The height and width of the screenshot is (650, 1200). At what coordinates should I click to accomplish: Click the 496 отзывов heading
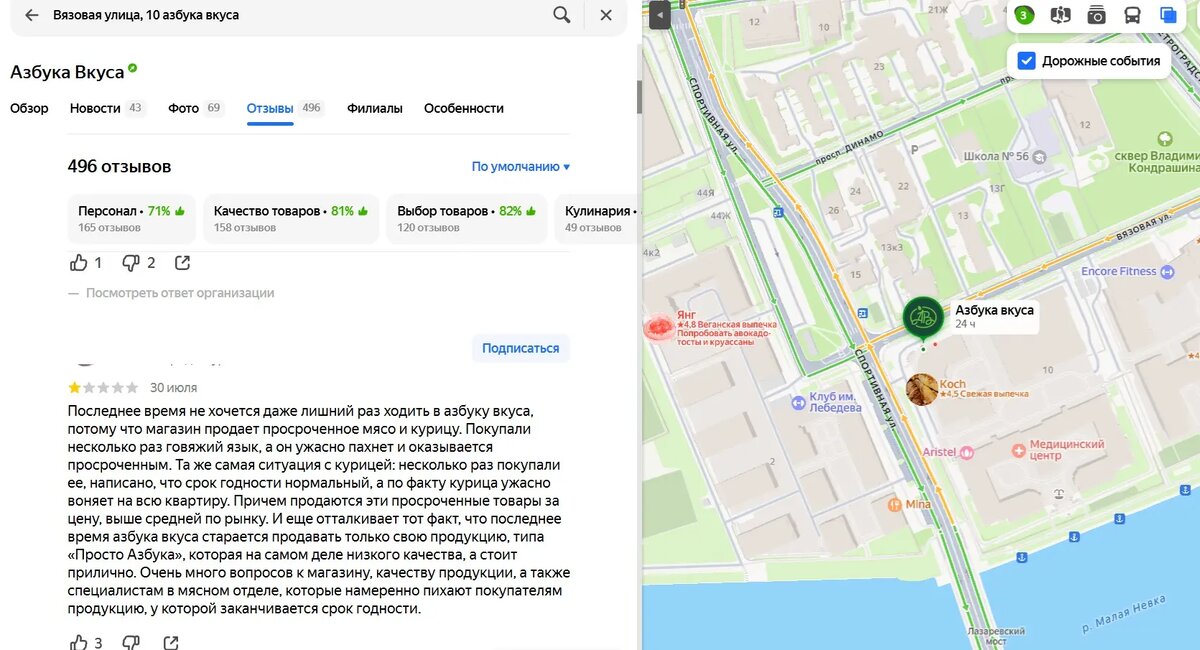coord(119,166)
